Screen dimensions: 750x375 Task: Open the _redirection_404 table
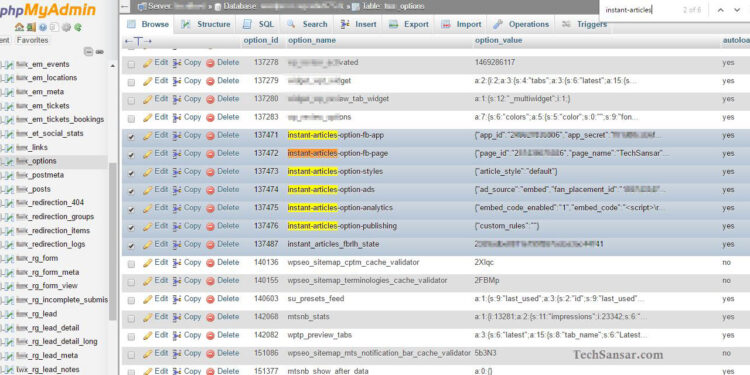pos(50,203)
